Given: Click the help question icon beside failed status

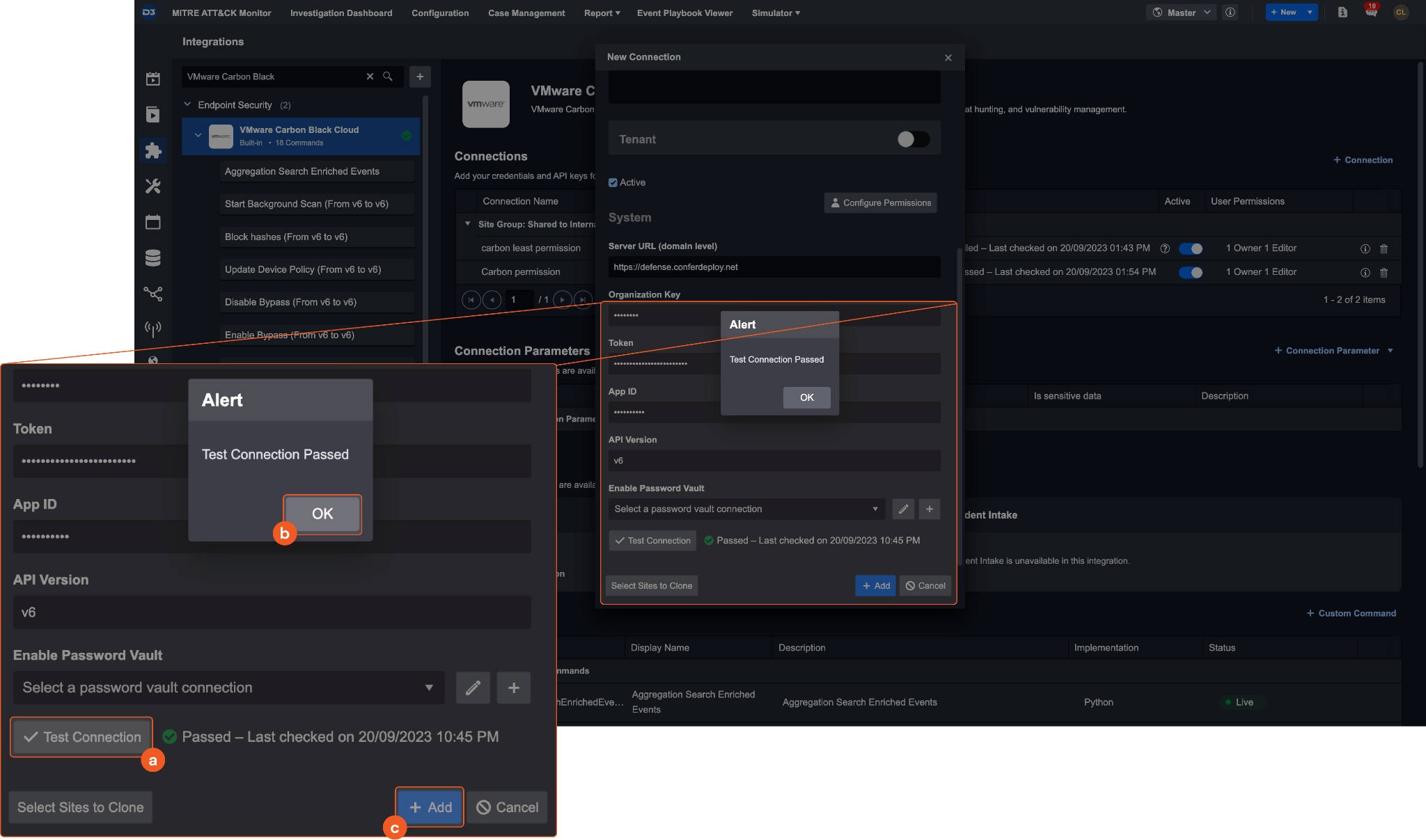Looking at the screenshot, I should click(1165, 248).
